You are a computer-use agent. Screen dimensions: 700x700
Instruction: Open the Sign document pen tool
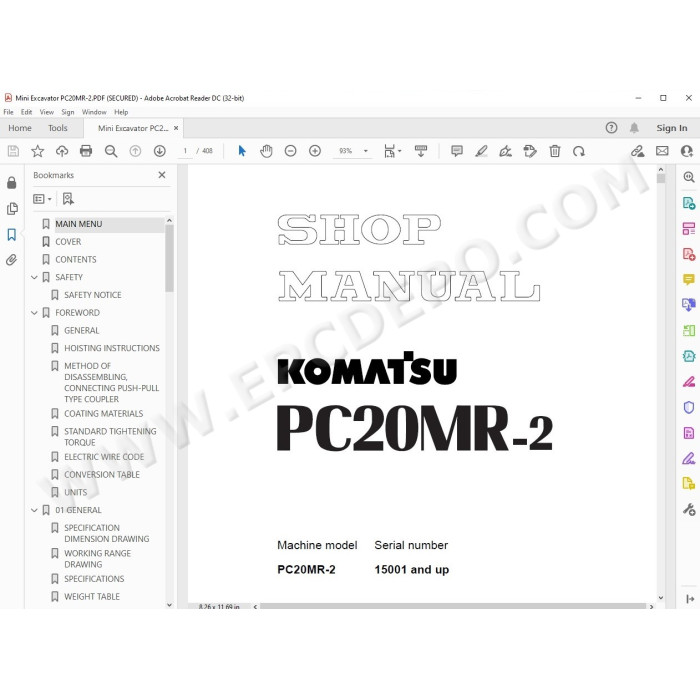pyautogui.click(x=505, y=151)
